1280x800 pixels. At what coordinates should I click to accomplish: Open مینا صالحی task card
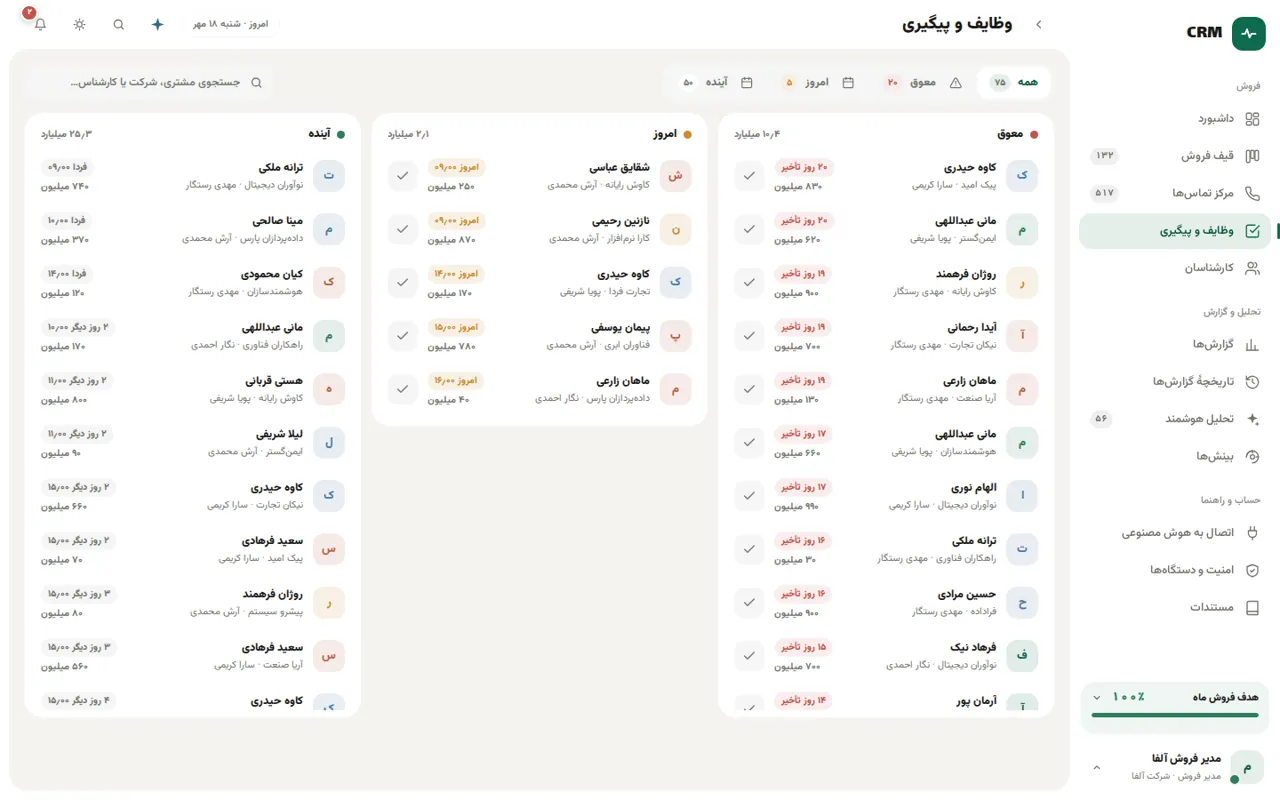point(193,229)
